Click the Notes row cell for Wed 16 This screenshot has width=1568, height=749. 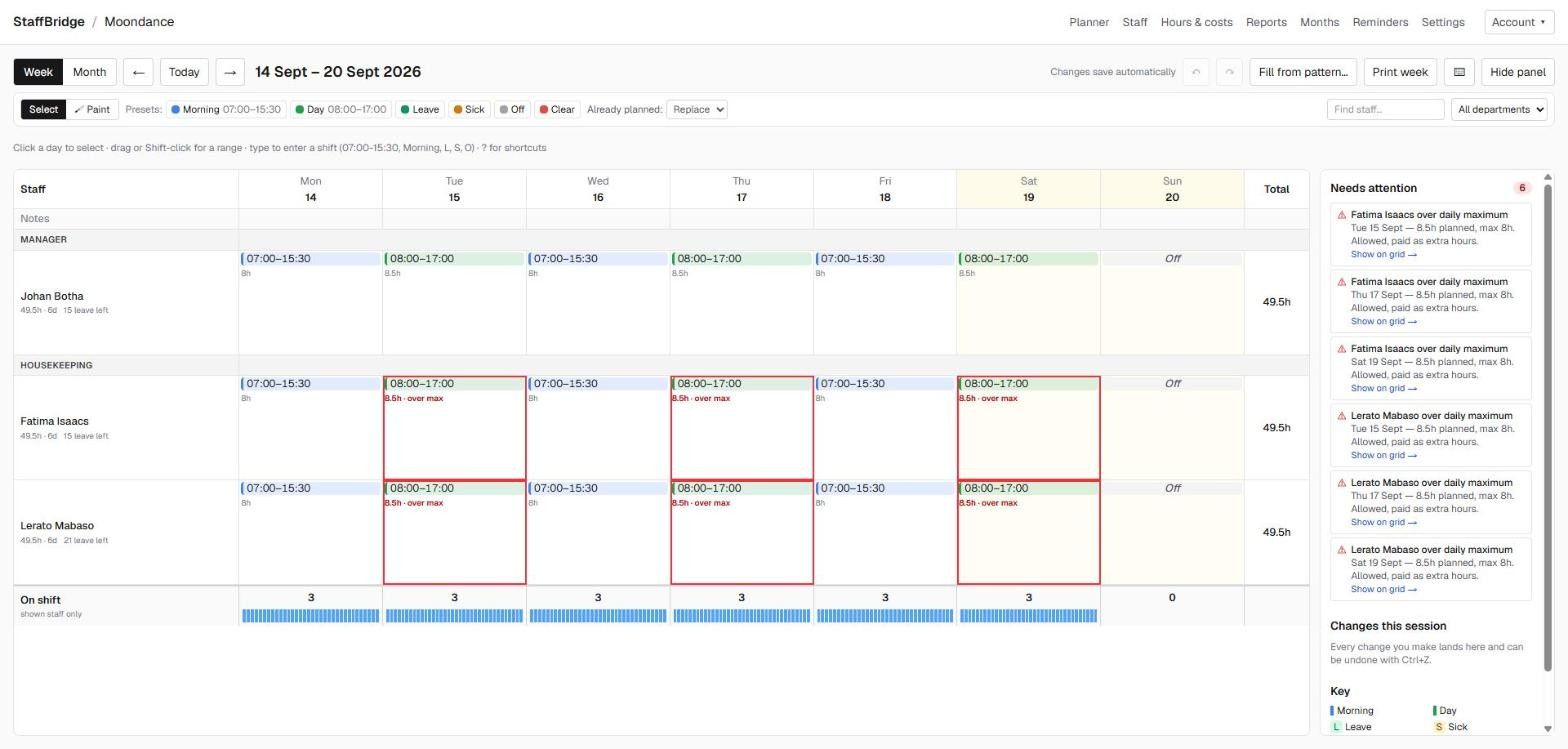(x=598, y=218)
